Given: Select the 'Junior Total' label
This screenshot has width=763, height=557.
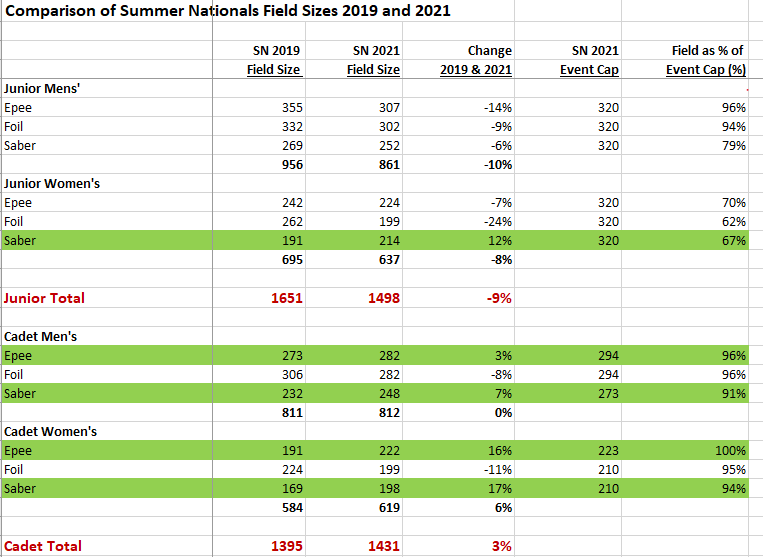Looking at the screenshot, I should (44, 298).
